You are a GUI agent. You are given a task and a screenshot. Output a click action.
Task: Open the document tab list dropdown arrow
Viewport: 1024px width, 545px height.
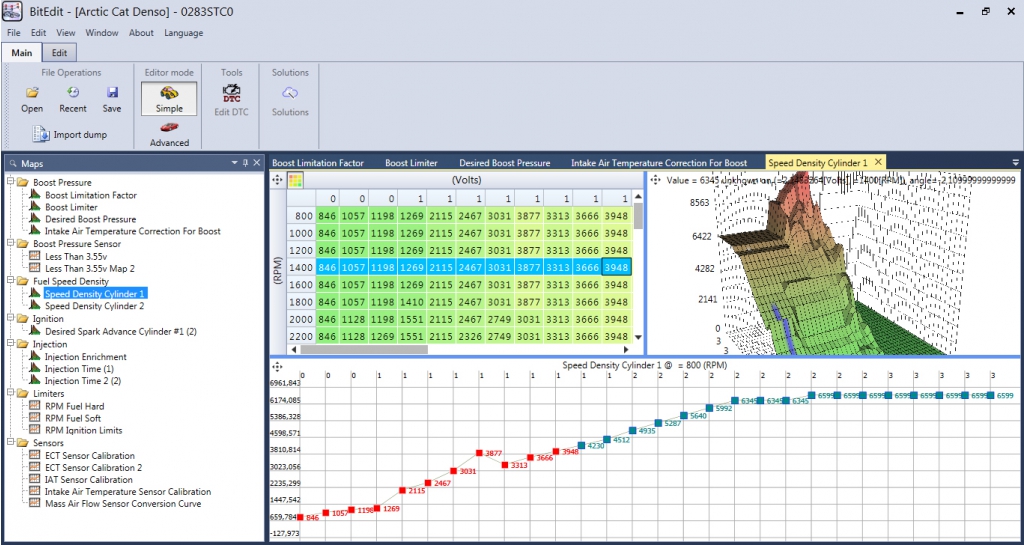point(1016,163)
